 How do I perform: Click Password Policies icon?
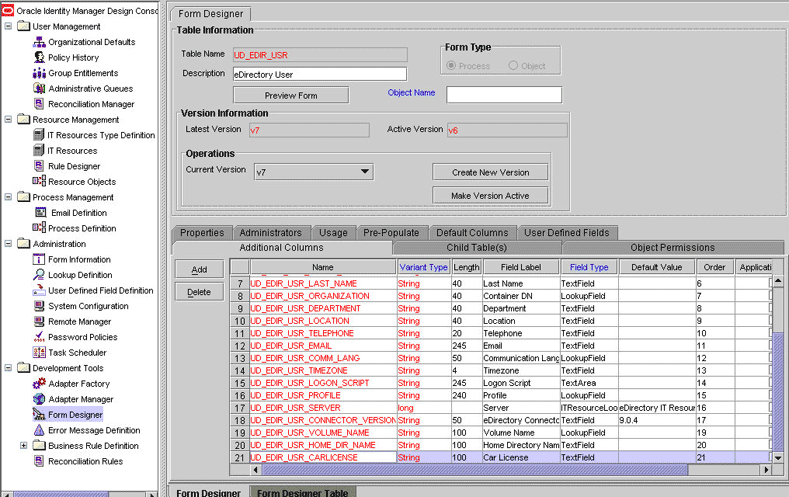point(39,337)
